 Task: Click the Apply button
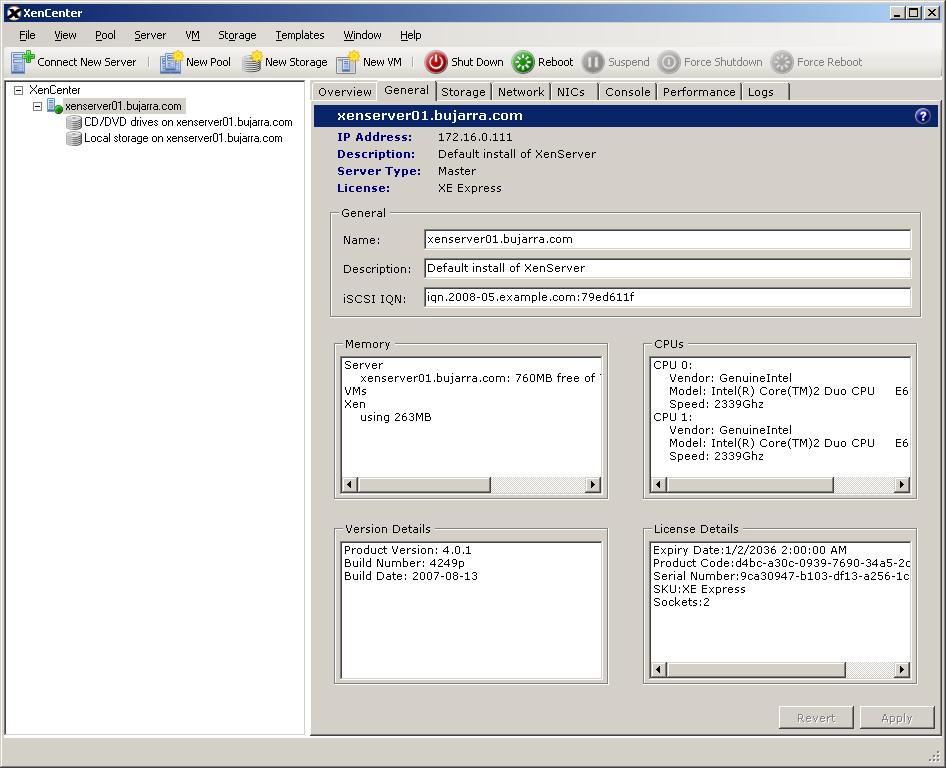[x=897, y=718]
